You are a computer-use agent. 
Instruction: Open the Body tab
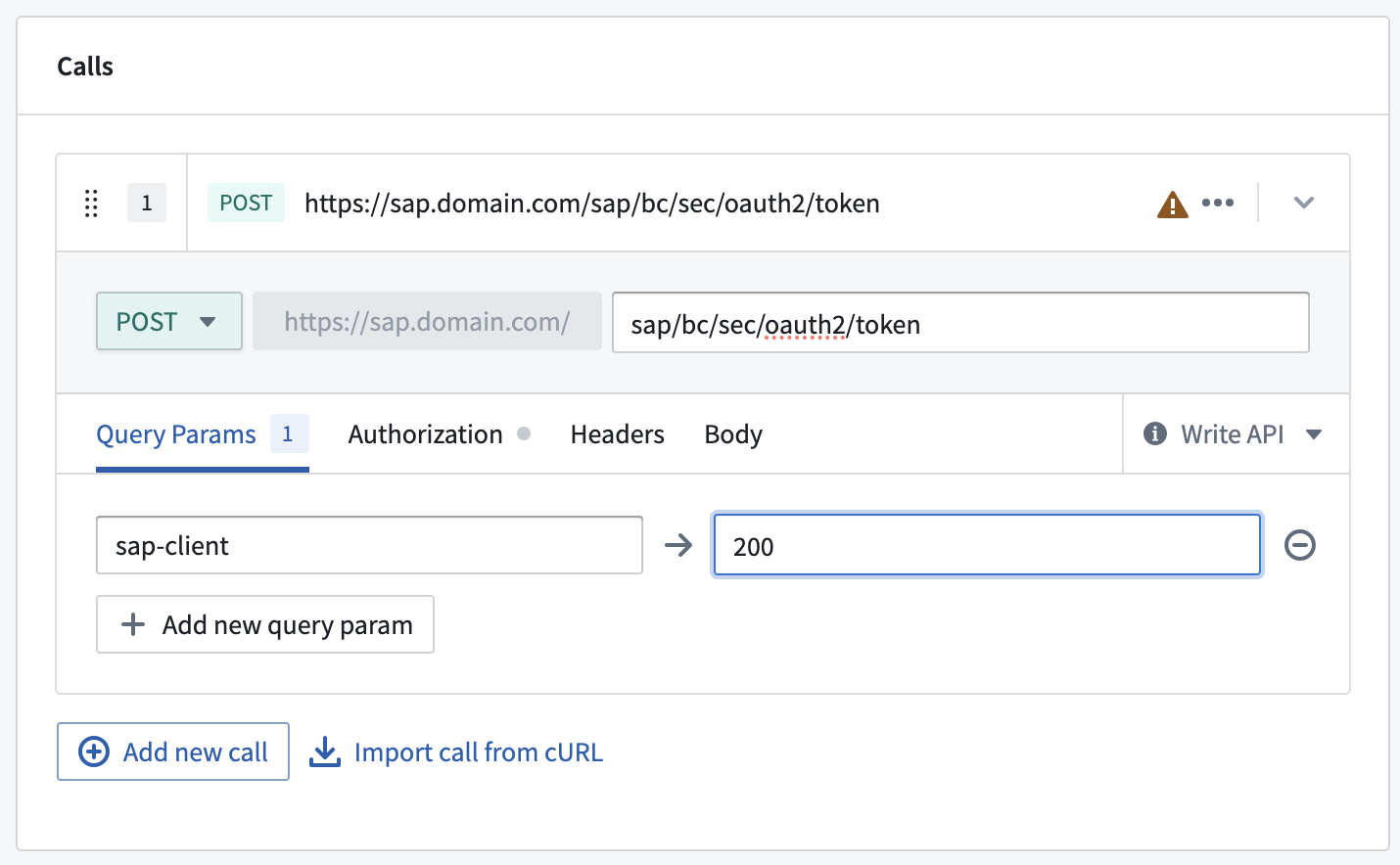733,434
